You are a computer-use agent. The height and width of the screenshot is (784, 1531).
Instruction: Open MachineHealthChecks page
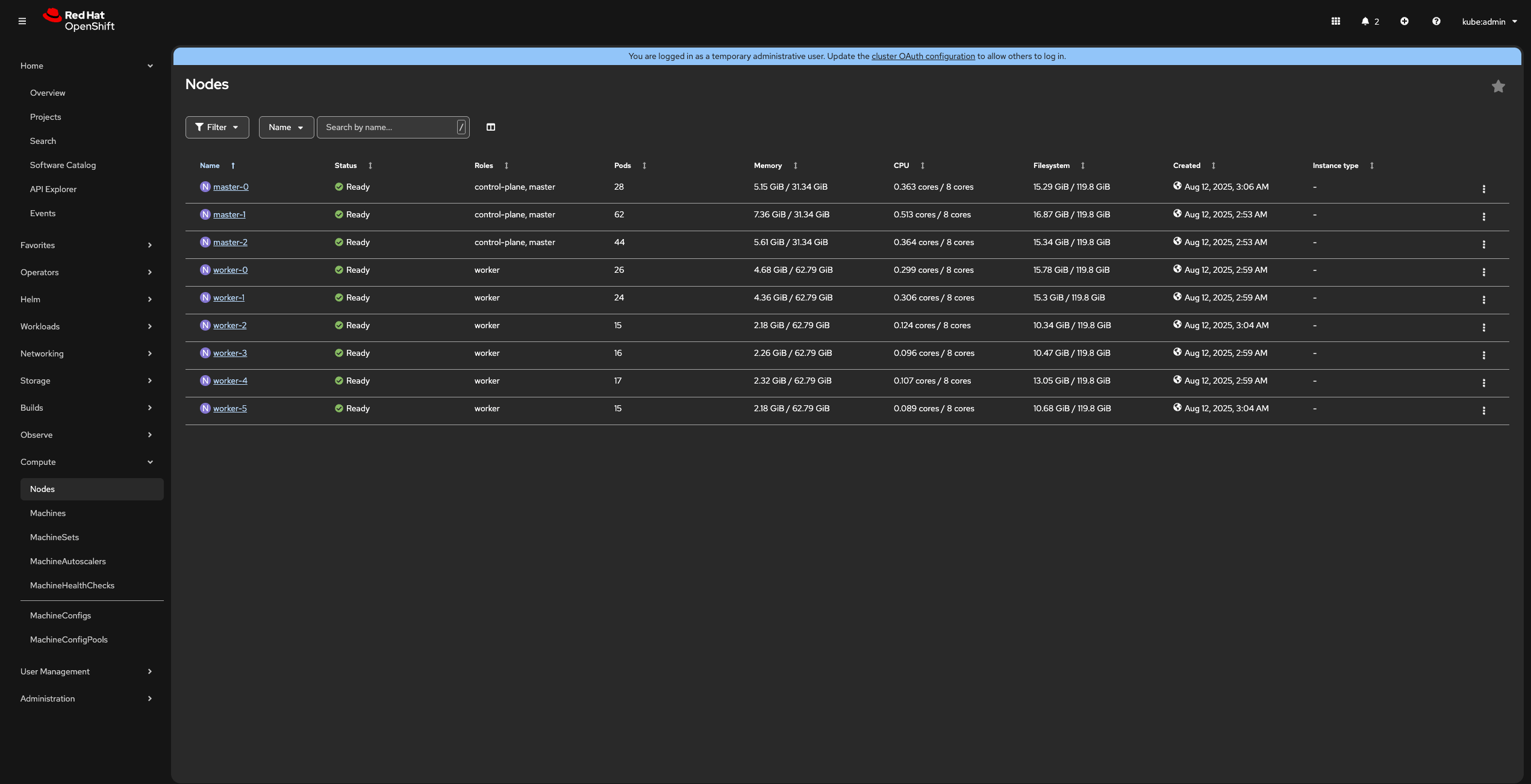coord(72,585)
